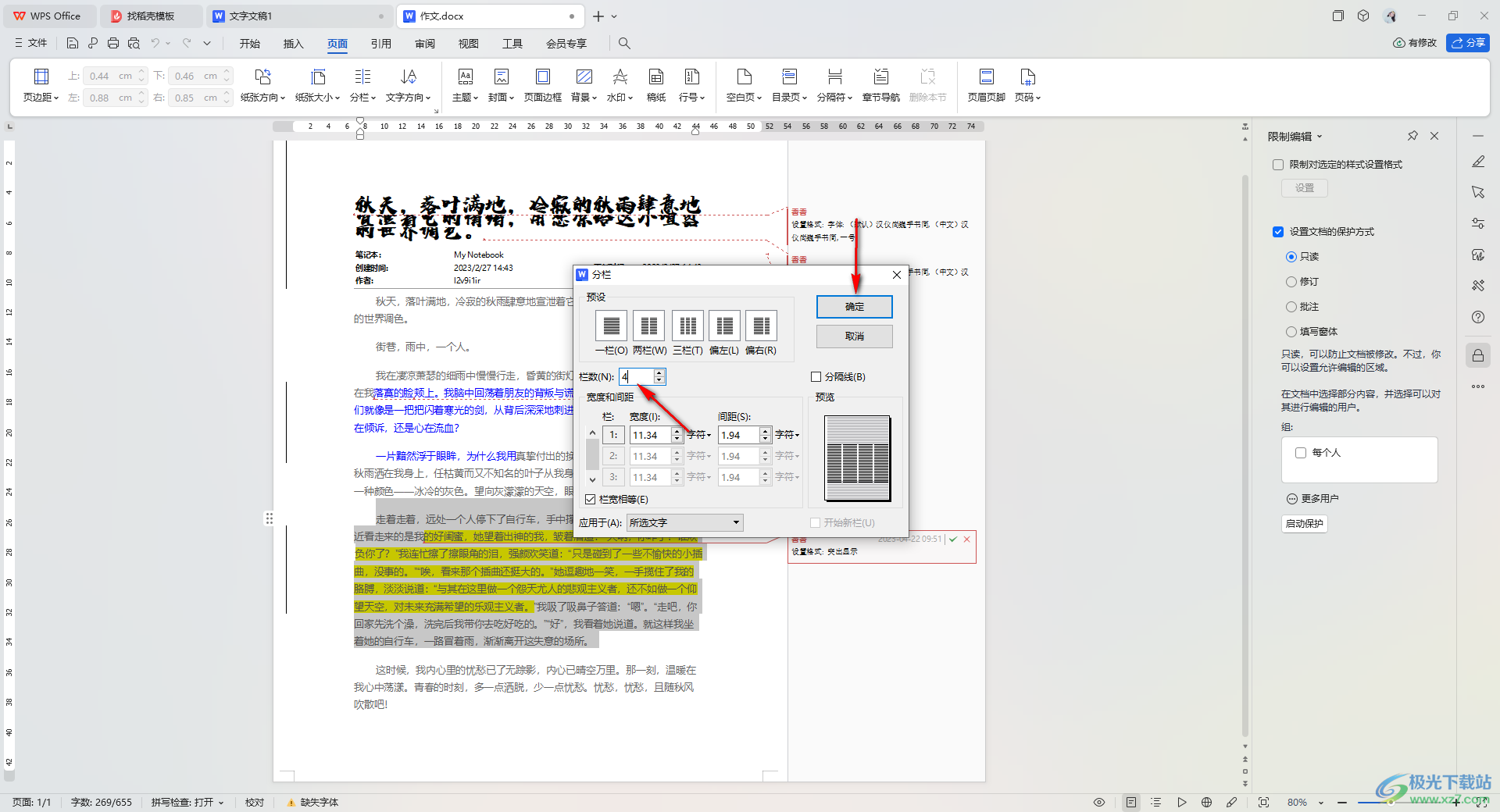Open column 1 width unit dropdown
1500x812 pixels.
pos(699,435)
